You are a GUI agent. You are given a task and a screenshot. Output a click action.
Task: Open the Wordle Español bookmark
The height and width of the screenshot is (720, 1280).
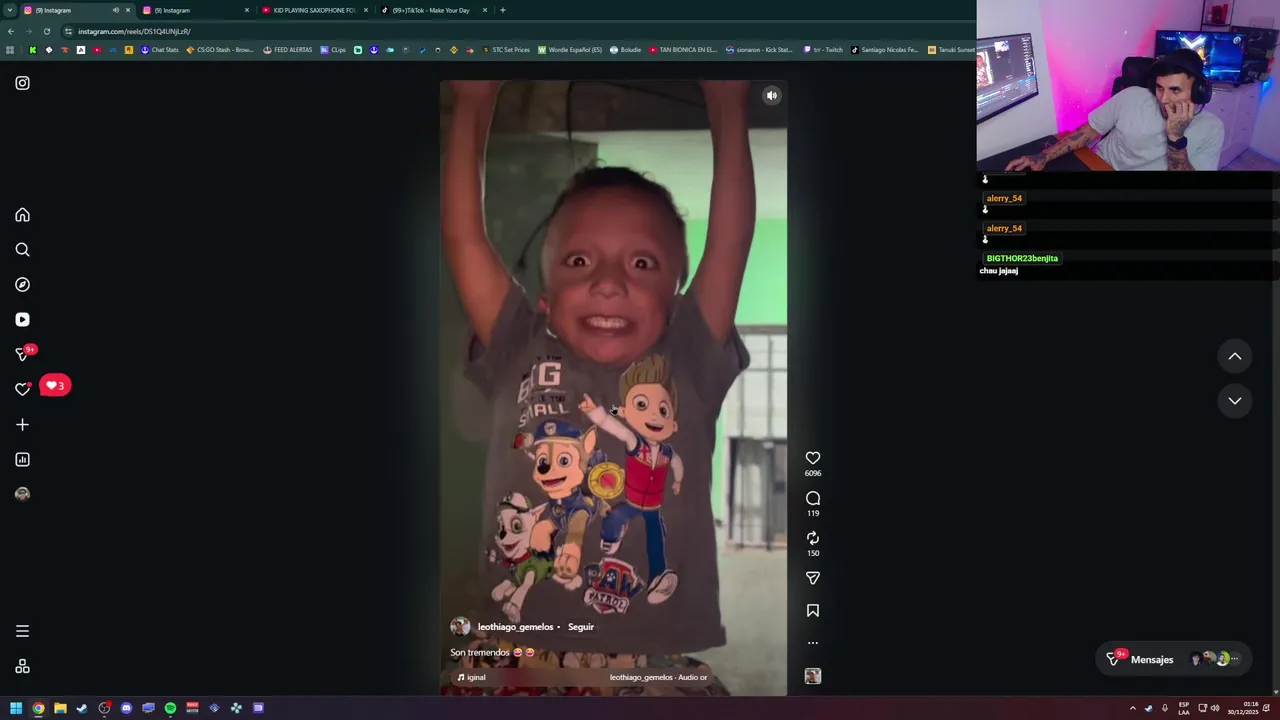click(570, 50)
